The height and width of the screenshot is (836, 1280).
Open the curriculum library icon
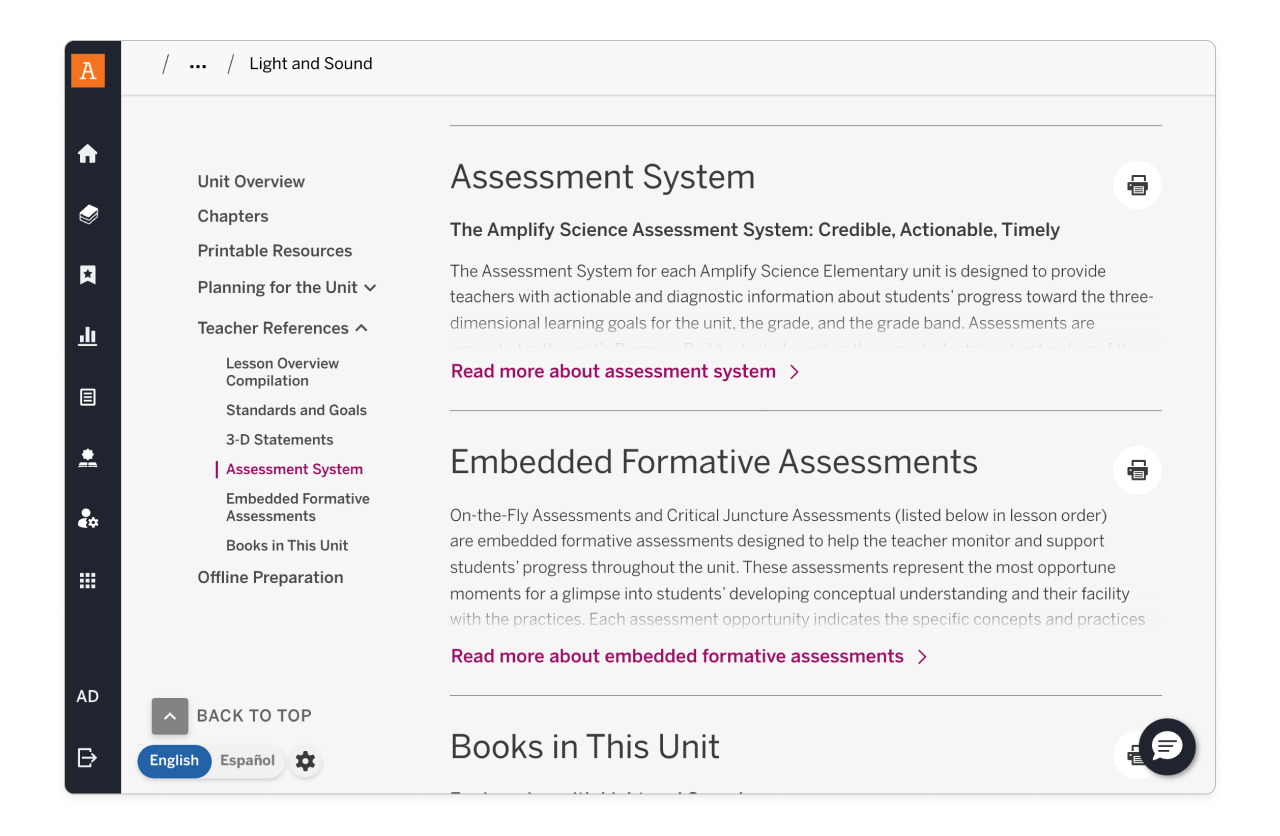click(87, 214)
